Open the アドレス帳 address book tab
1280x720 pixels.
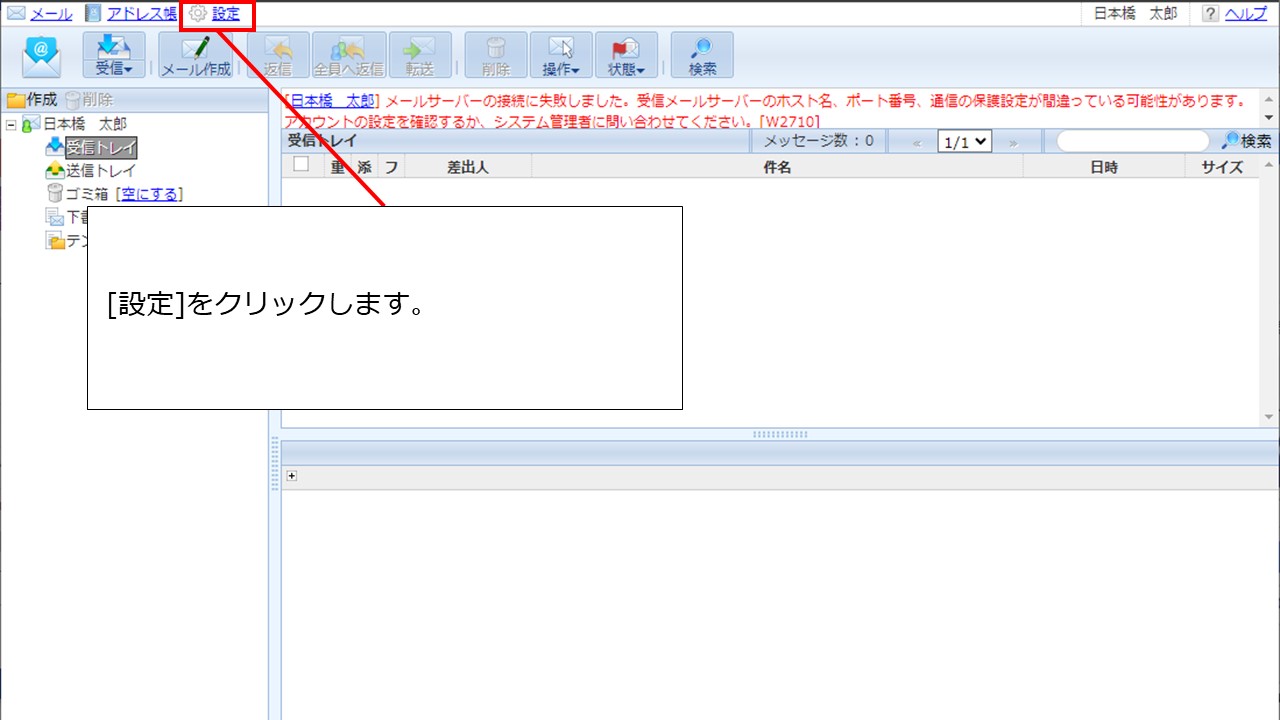(x=141, y=14)
